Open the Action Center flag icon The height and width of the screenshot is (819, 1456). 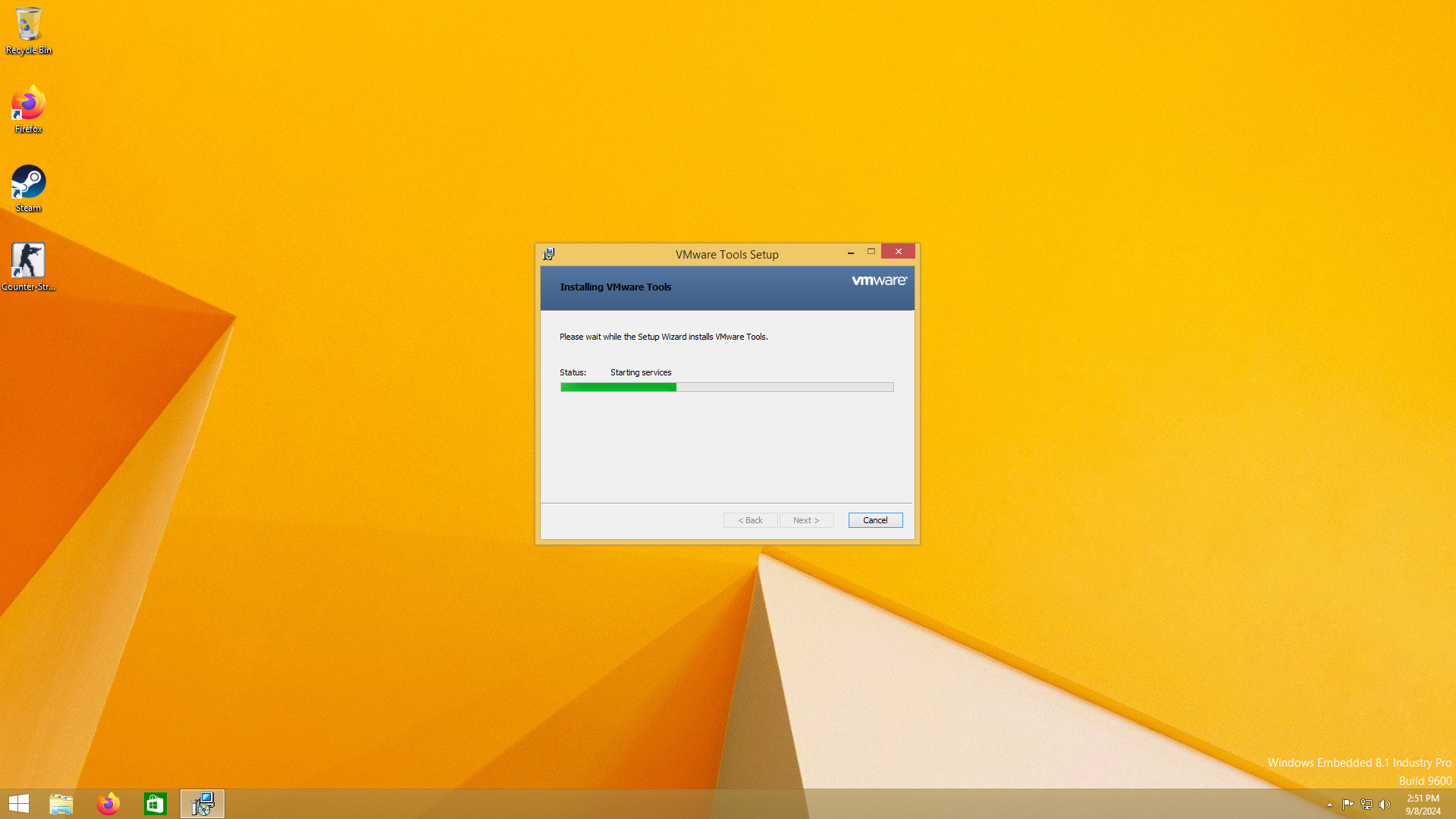(x=1348, y=805)
